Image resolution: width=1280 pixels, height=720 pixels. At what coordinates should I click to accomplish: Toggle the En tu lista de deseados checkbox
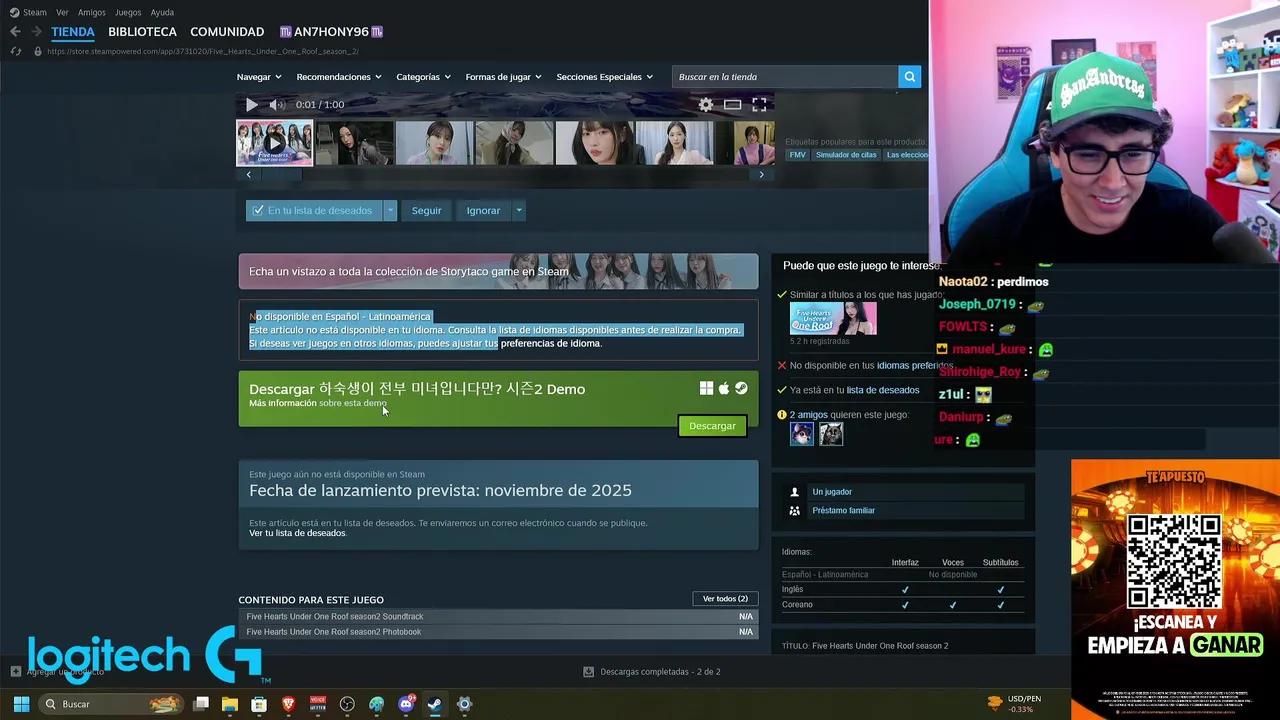(x=258, y=210)
